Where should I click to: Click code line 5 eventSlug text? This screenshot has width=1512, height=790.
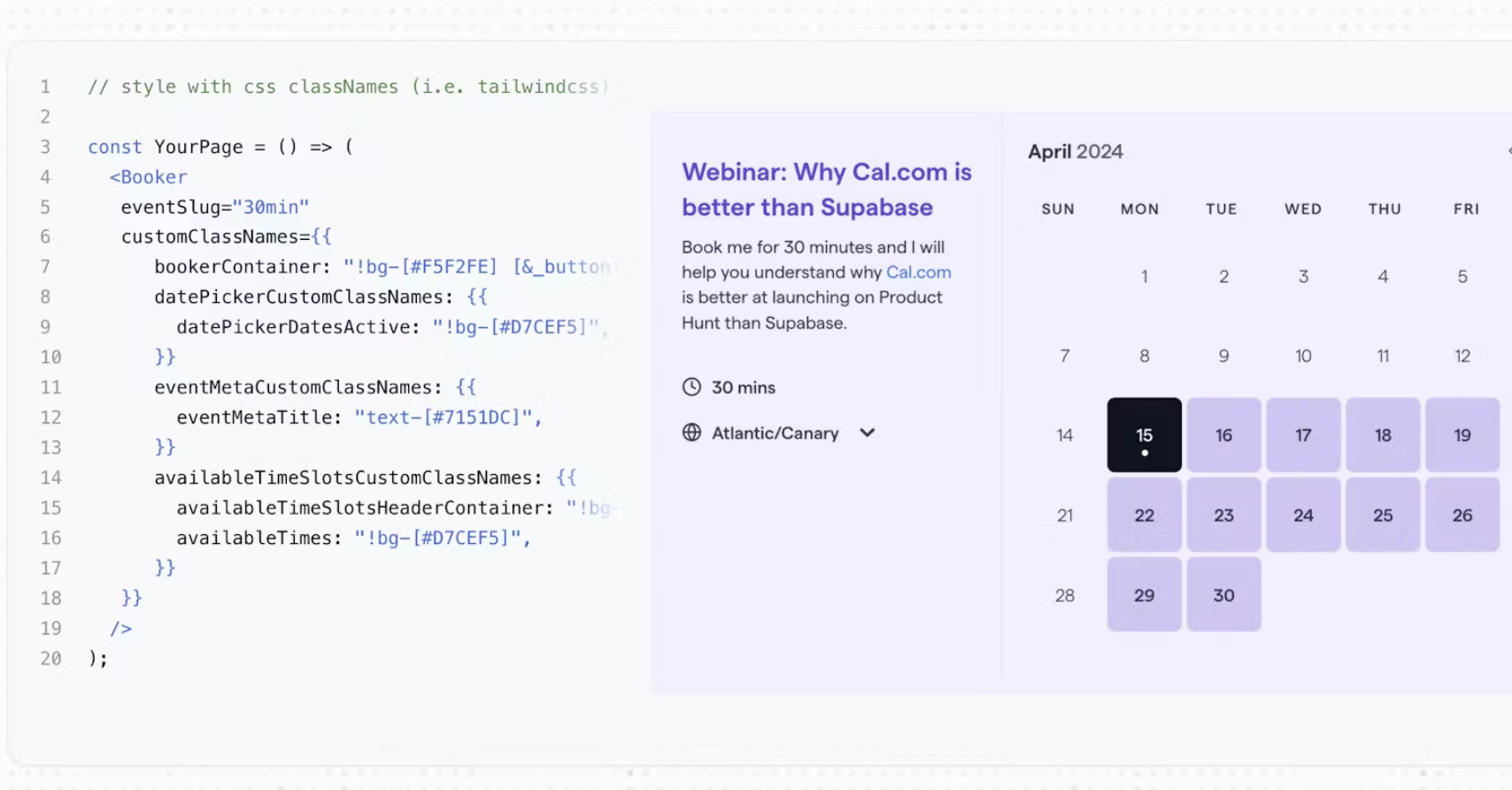[214, 207]
